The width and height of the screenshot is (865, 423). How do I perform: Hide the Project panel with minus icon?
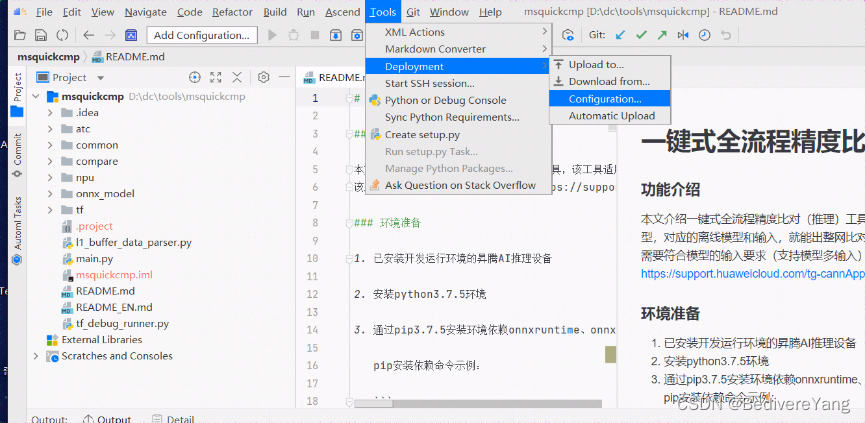click(x=284, y=77)
